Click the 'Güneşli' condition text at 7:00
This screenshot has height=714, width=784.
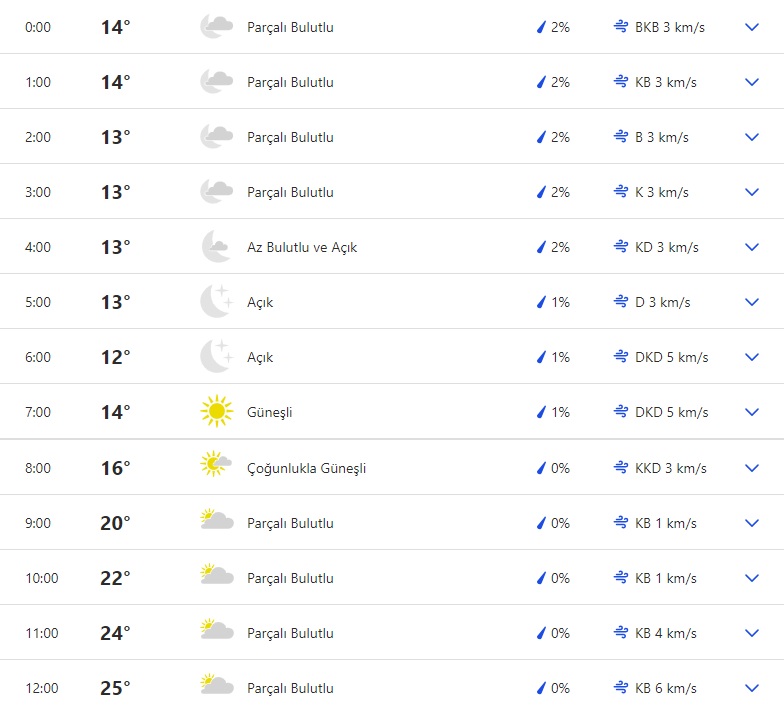click(x=270, y=412)
